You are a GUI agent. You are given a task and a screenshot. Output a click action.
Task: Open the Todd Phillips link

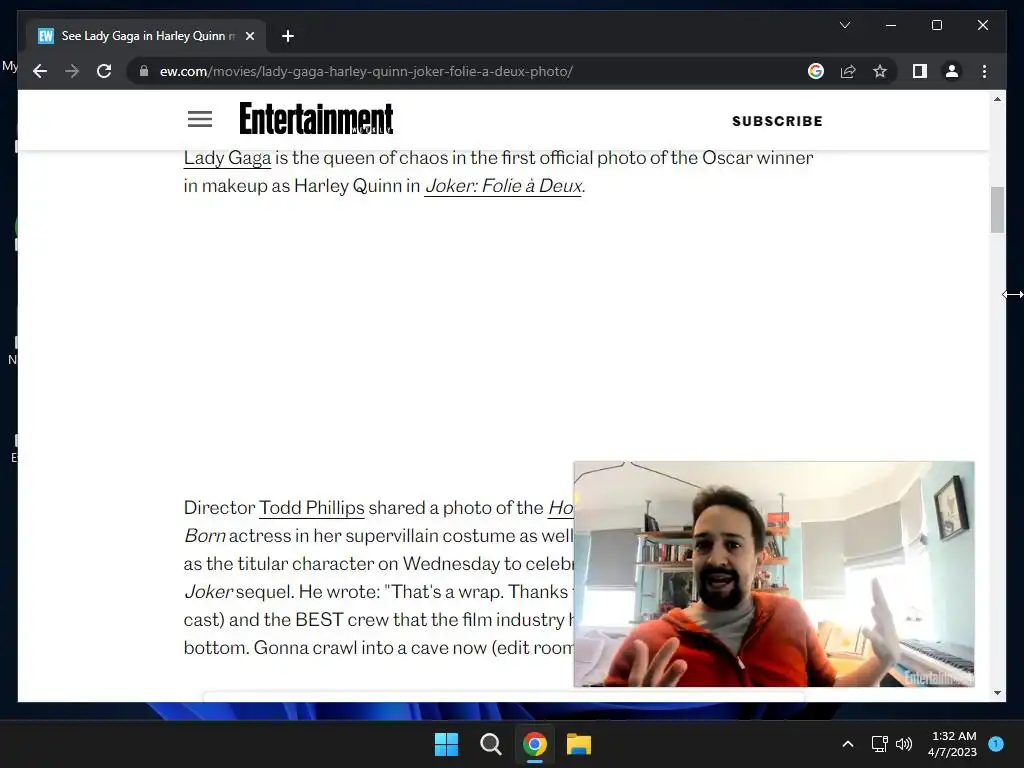pyautogui.click(x=312, y=508)
